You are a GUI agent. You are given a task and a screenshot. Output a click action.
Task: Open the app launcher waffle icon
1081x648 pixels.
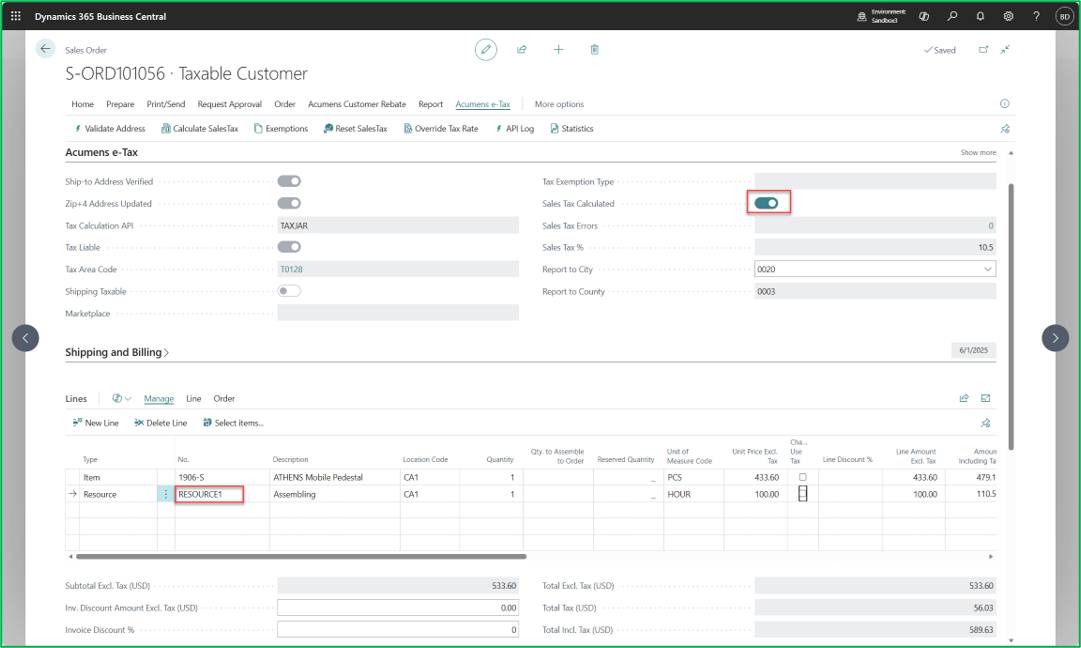click(x=16, y=16)
